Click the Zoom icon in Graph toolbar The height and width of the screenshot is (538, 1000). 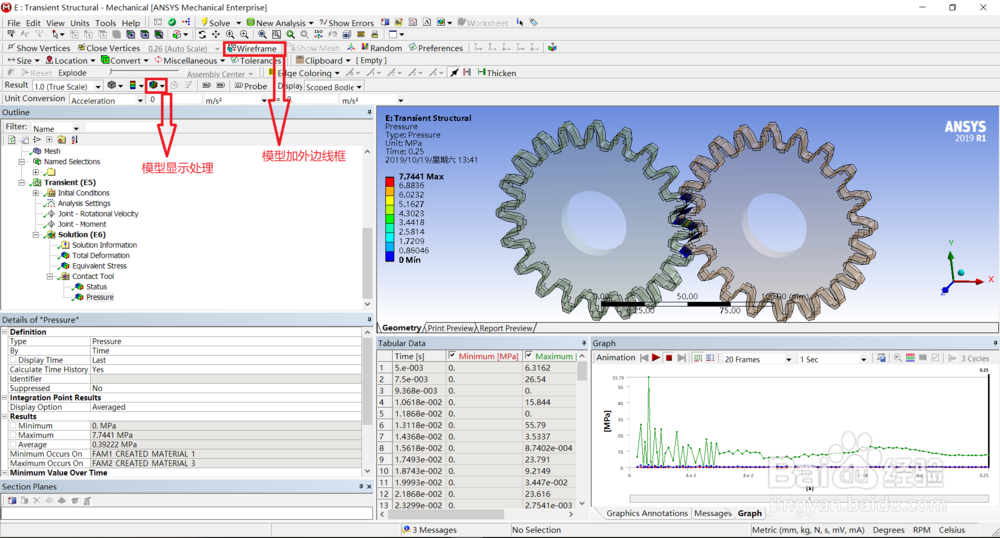[x=897, y=358]
